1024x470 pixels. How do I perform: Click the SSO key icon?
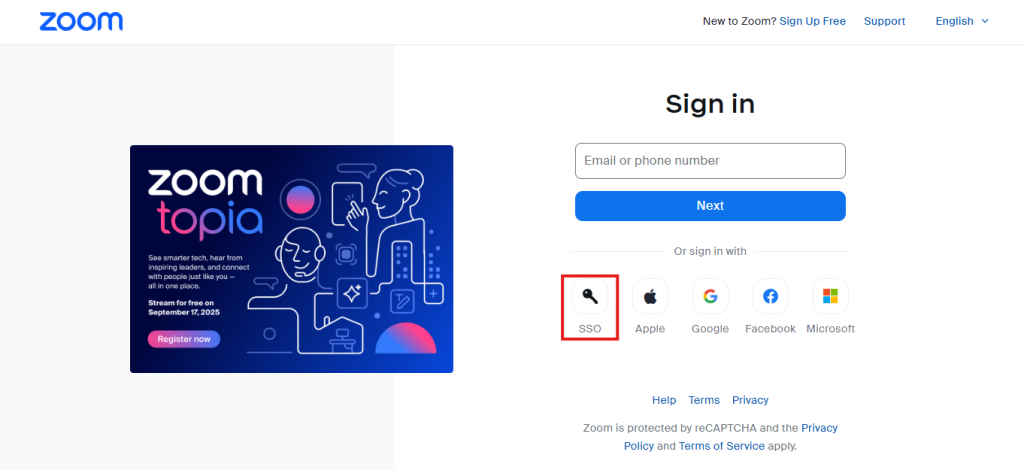pyautogui.click(x=589, y=296)
